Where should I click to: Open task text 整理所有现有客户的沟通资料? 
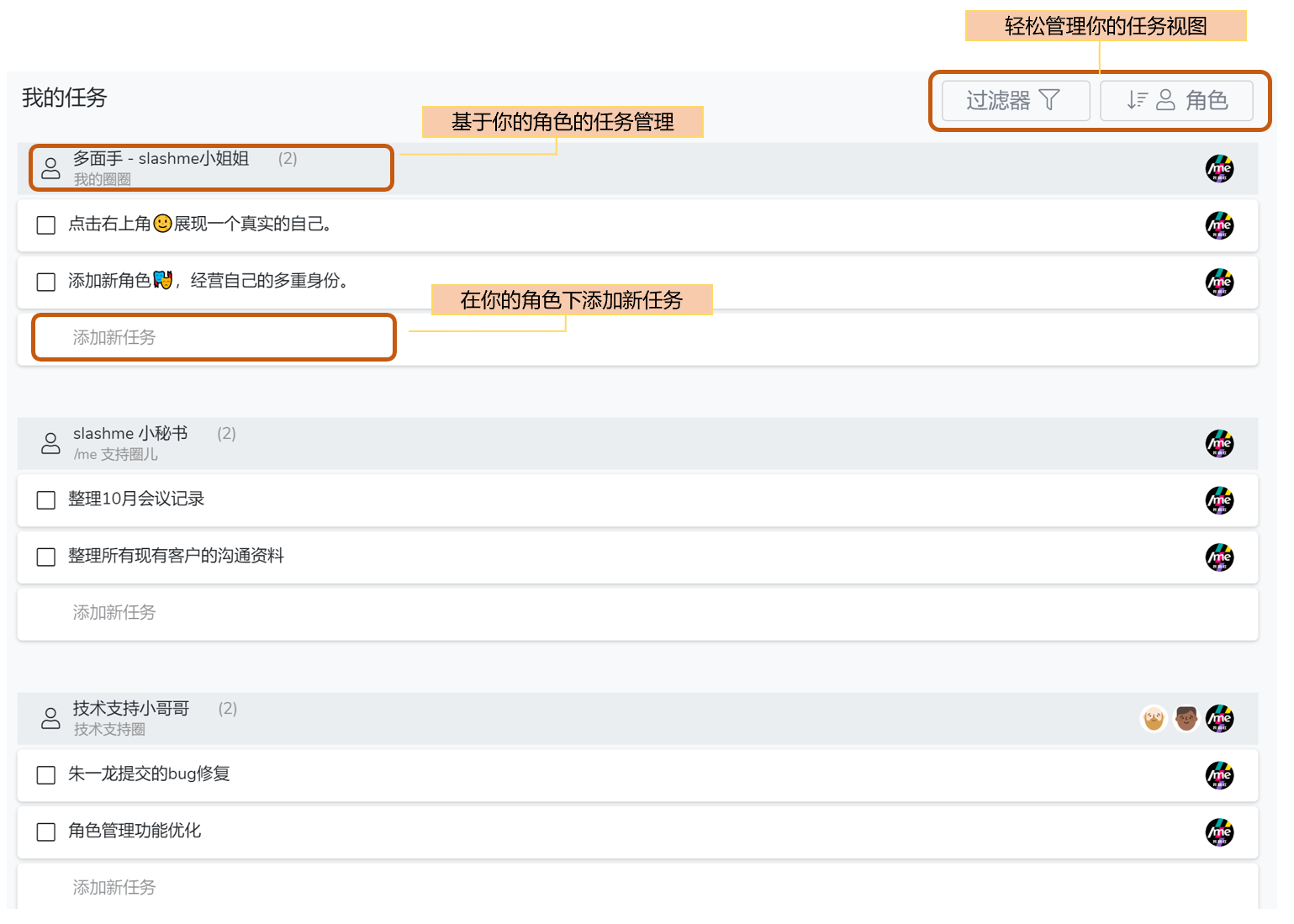pyautogui.click(x=176, y=556)
